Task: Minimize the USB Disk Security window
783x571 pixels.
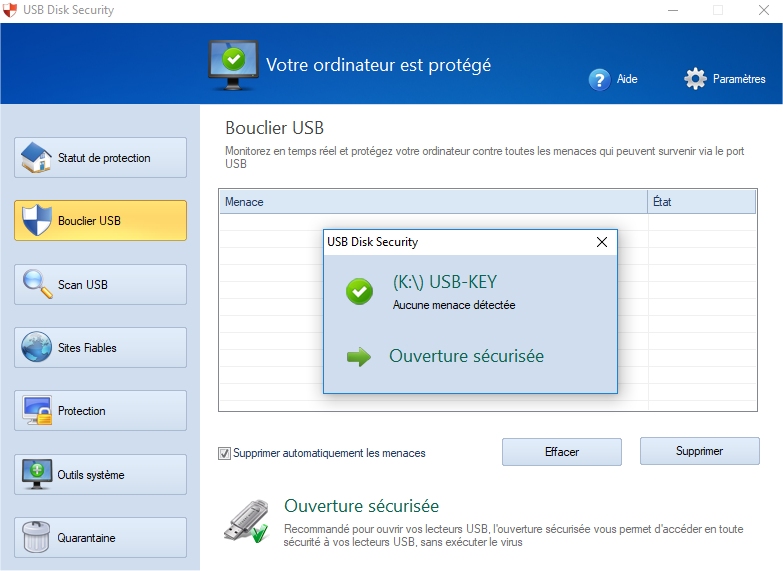Action: coord(673,10)
